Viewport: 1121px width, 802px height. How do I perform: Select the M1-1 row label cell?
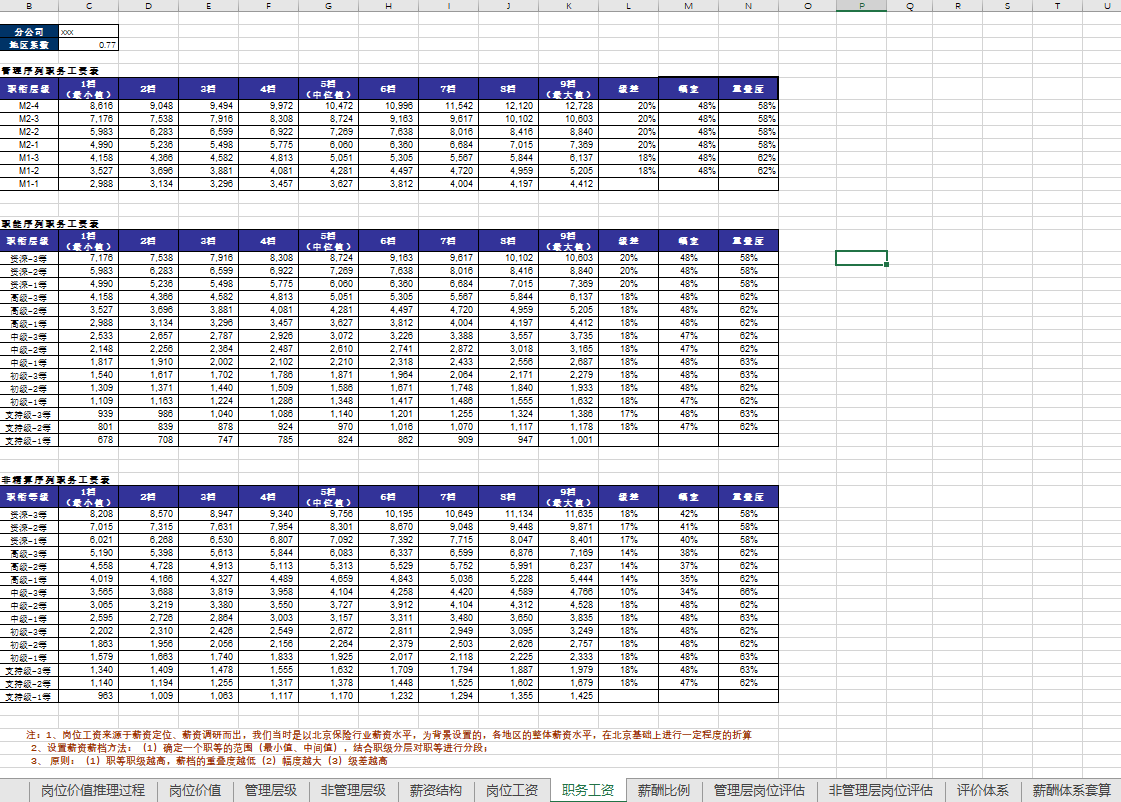tap(29, 184)
